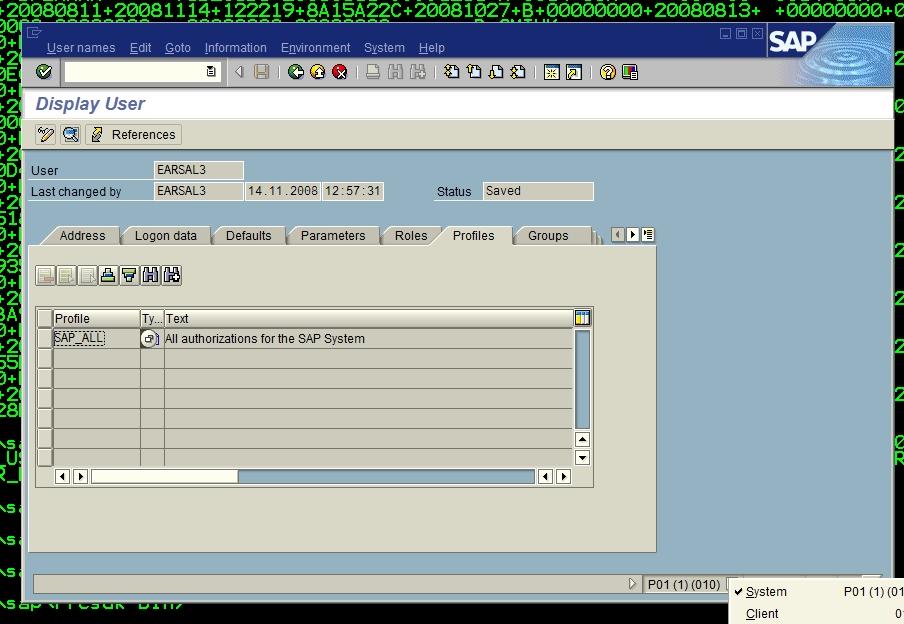Click the User field showing EARSAL3
Screen dimensions: 904x624
[x=199, y=170]
